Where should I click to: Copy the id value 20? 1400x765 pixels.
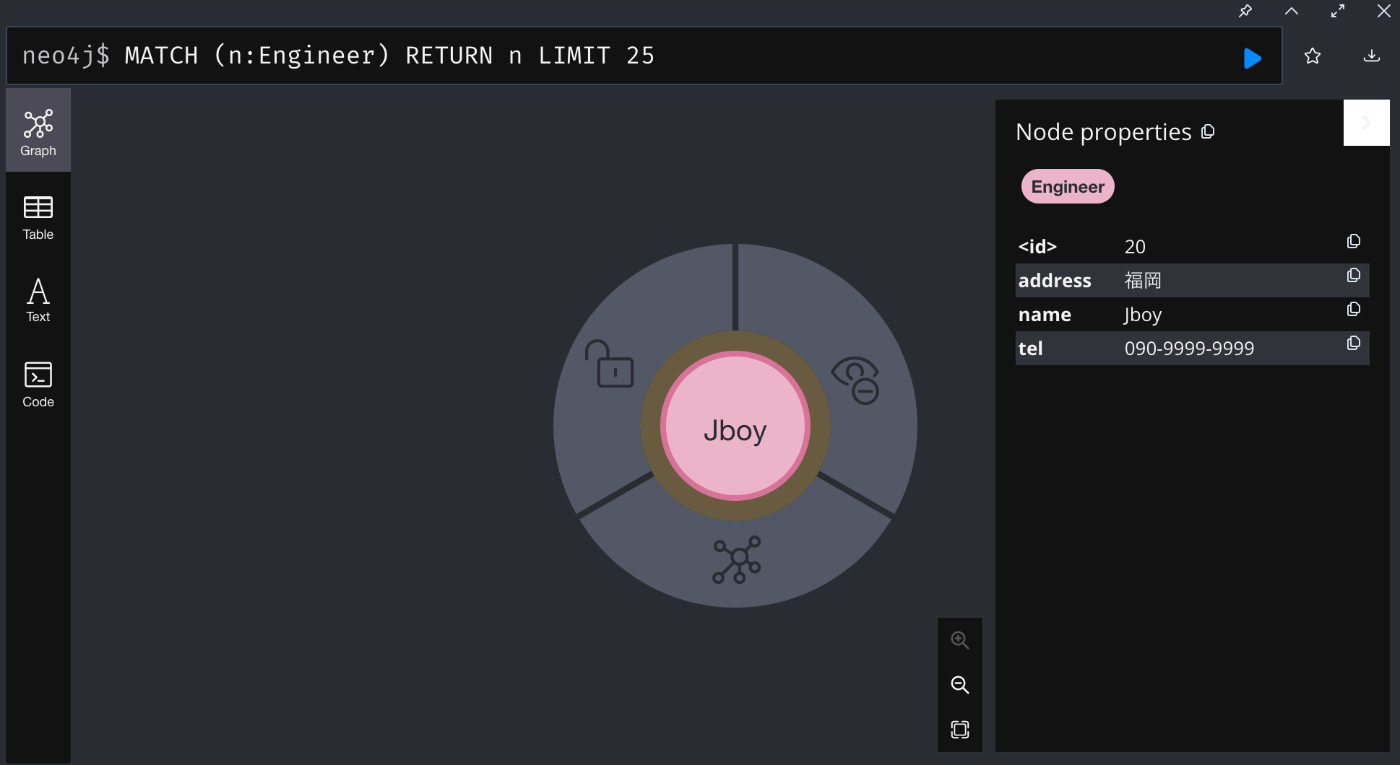coord(1354,241)
